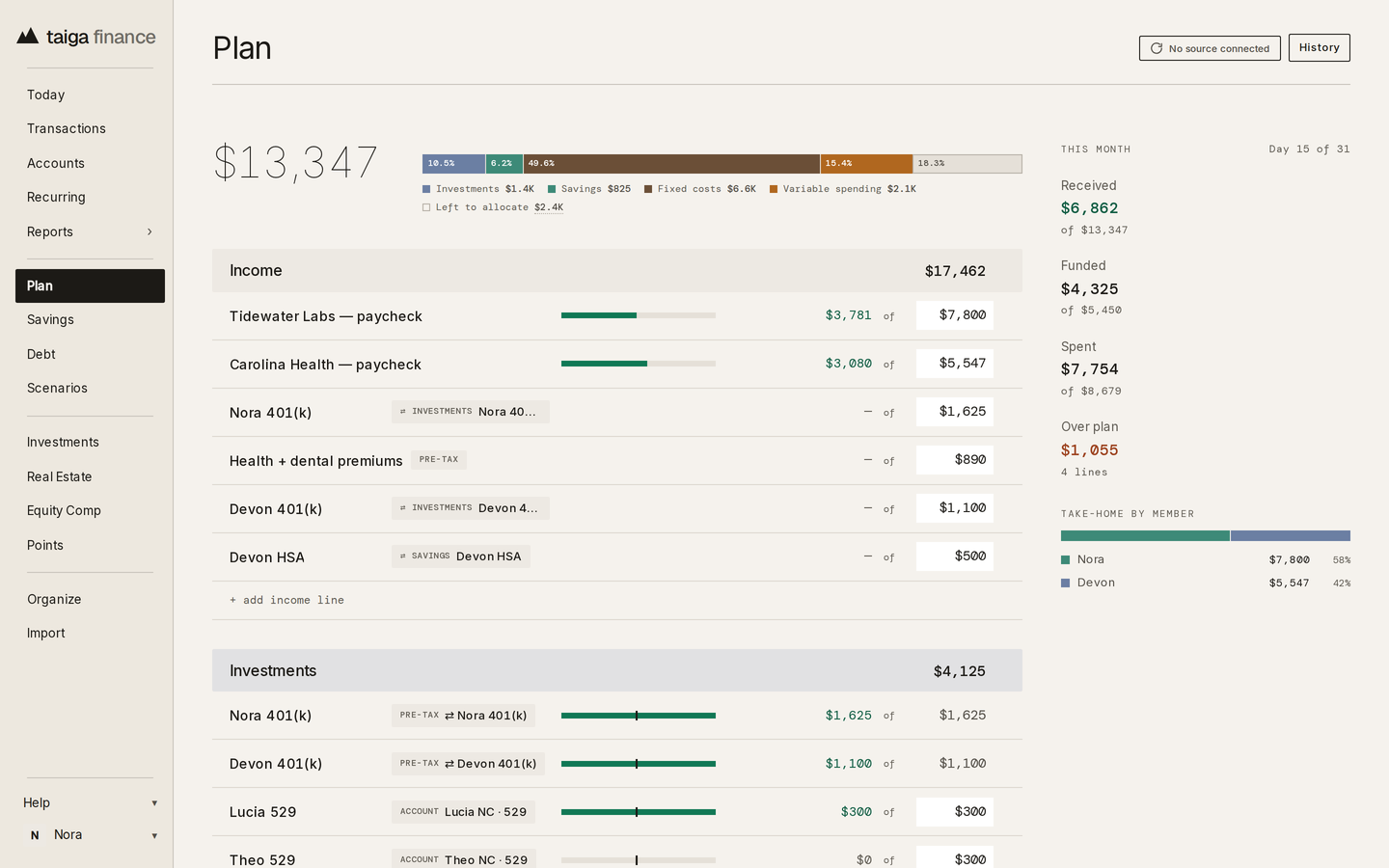
Task: Click the Nora segment in take-home bar
Action: tap(1145, 535)
